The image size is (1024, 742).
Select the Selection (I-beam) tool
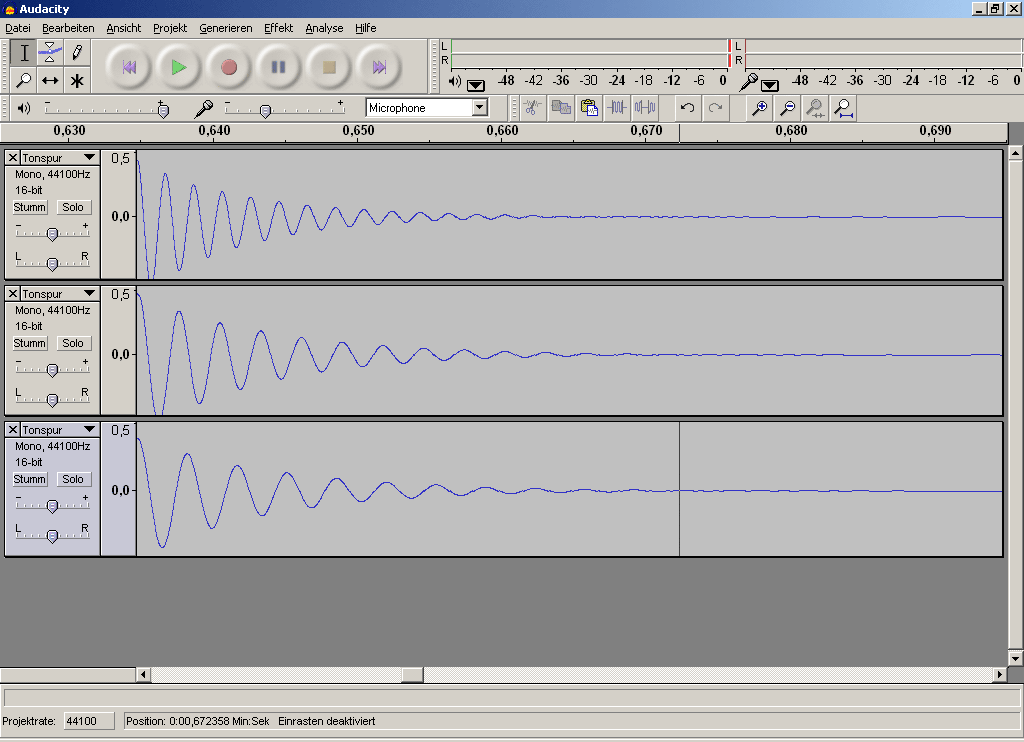[24, 53]
